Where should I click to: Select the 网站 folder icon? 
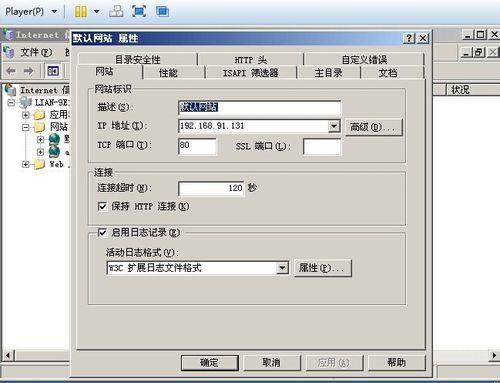pyautogui.click(x=39, y=127)
